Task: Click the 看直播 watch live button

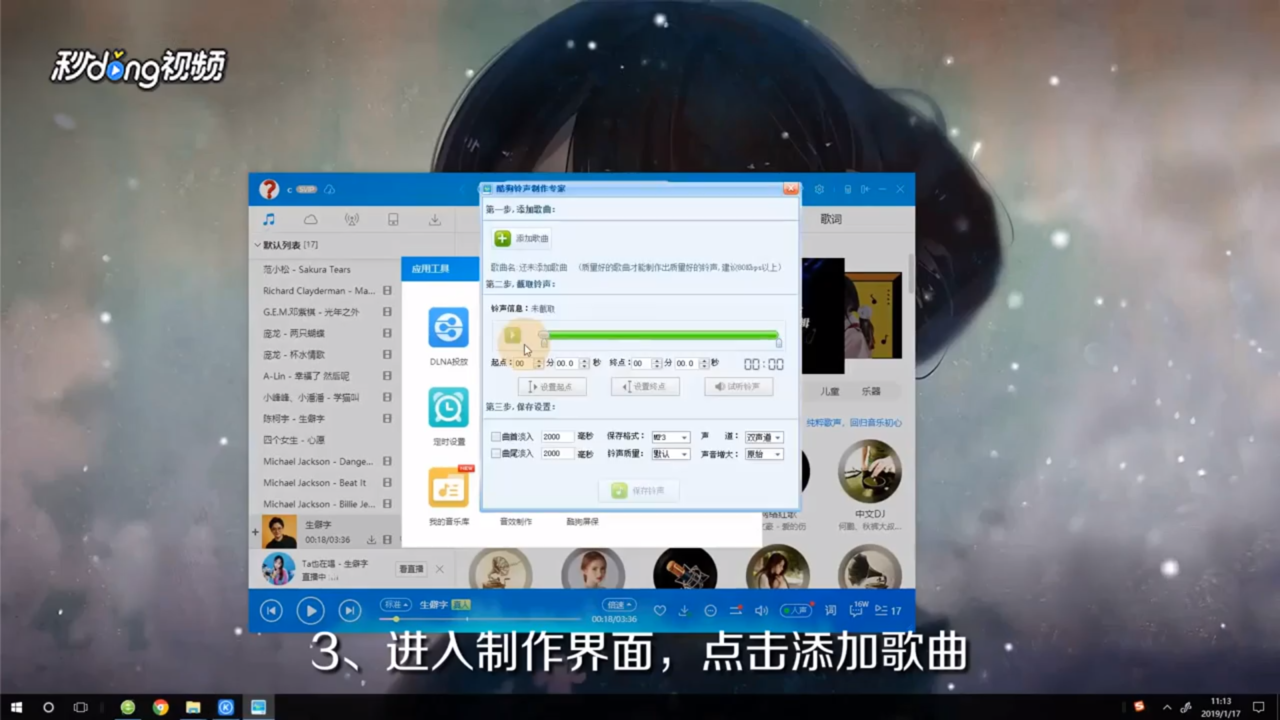Action: coord(411,569)
